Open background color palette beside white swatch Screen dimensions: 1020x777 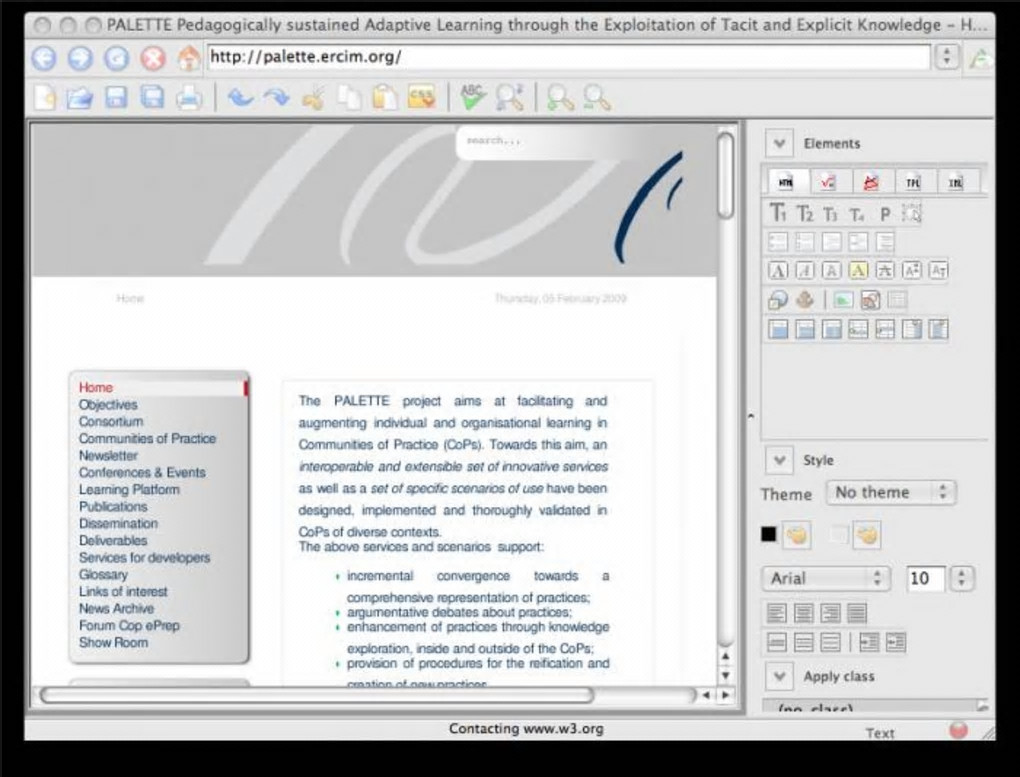coord(866,535)
